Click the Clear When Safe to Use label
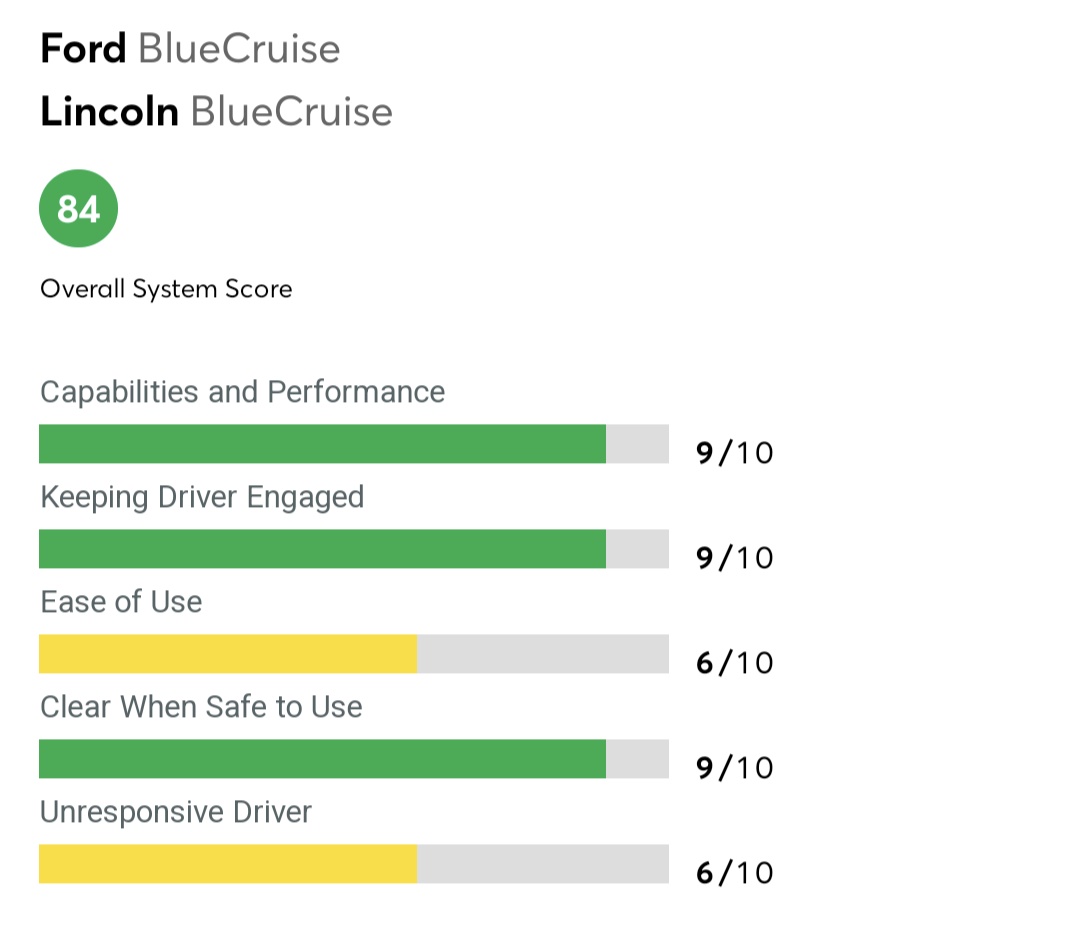1080x932 pixels. click(x=201, y=707)
